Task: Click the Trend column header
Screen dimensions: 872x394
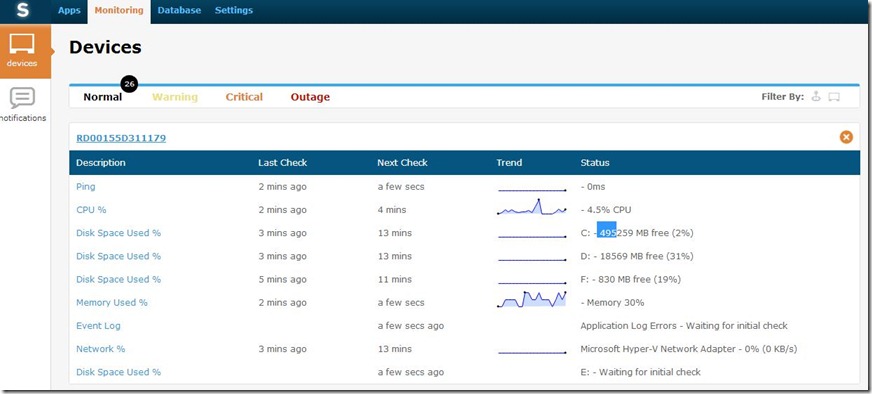Action: click(x=509, y=163)
